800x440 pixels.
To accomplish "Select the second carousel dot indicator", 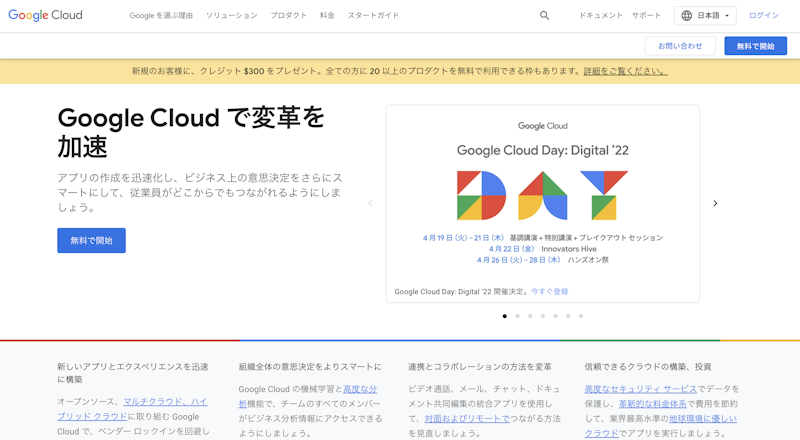I will (x=517, y=316).
